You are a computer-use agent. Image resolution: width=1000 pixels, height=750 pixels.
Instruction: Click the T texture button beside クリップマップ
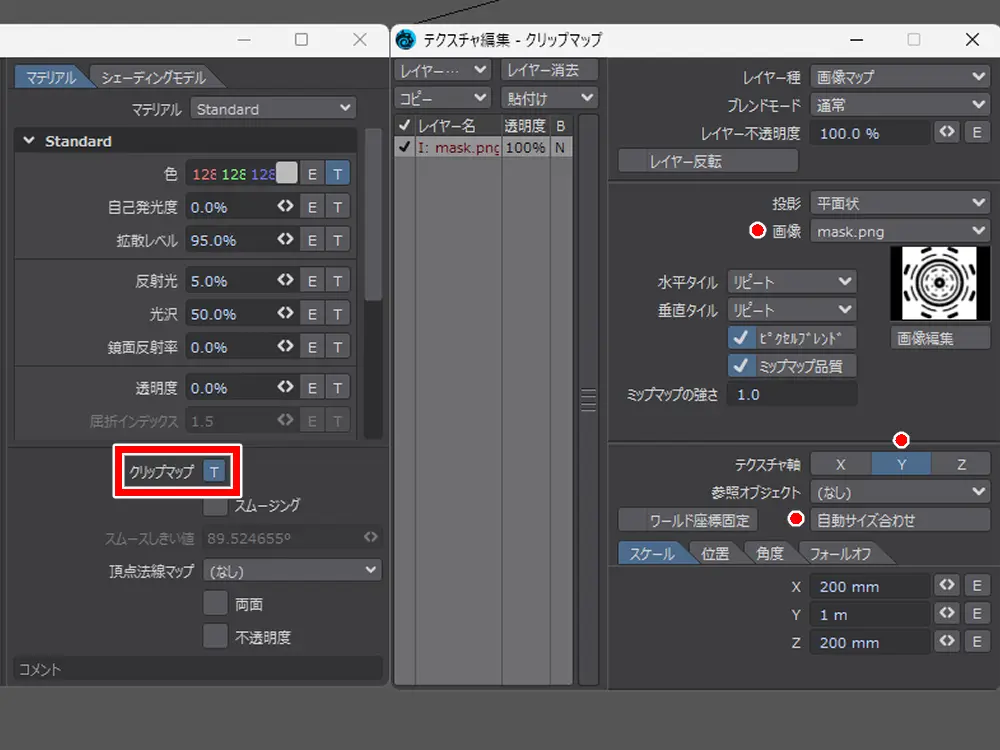[x=214, y=471]
